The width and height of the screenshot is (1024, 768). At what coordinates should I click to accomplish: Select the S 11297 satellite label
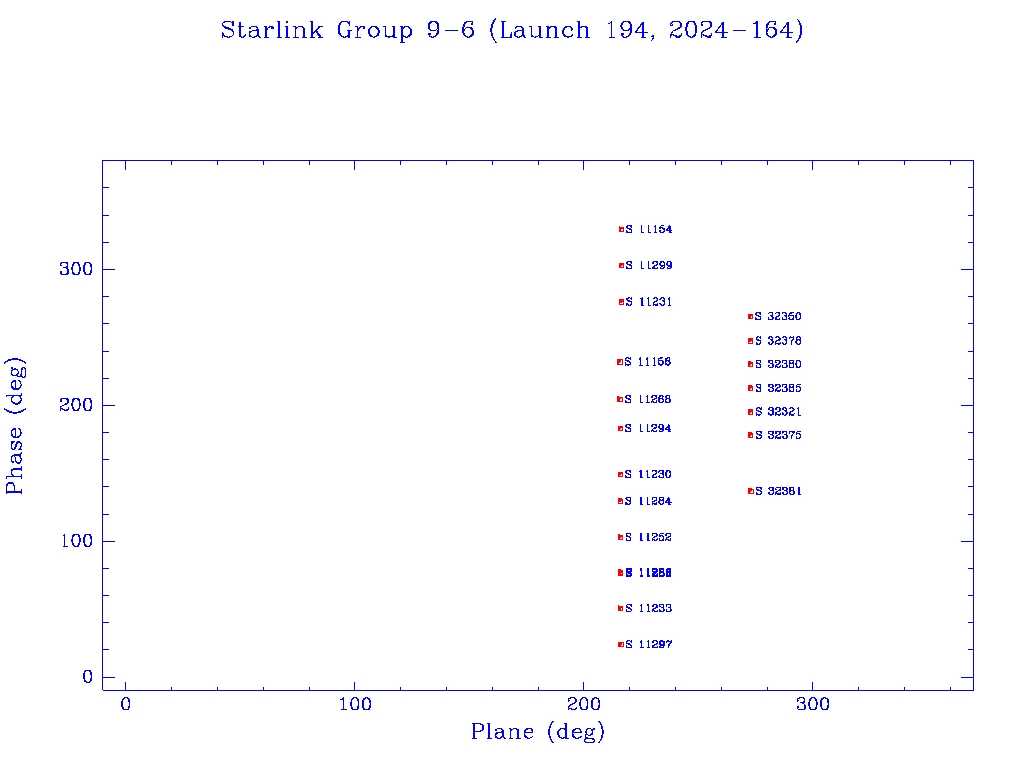click(x=648, y=644)
